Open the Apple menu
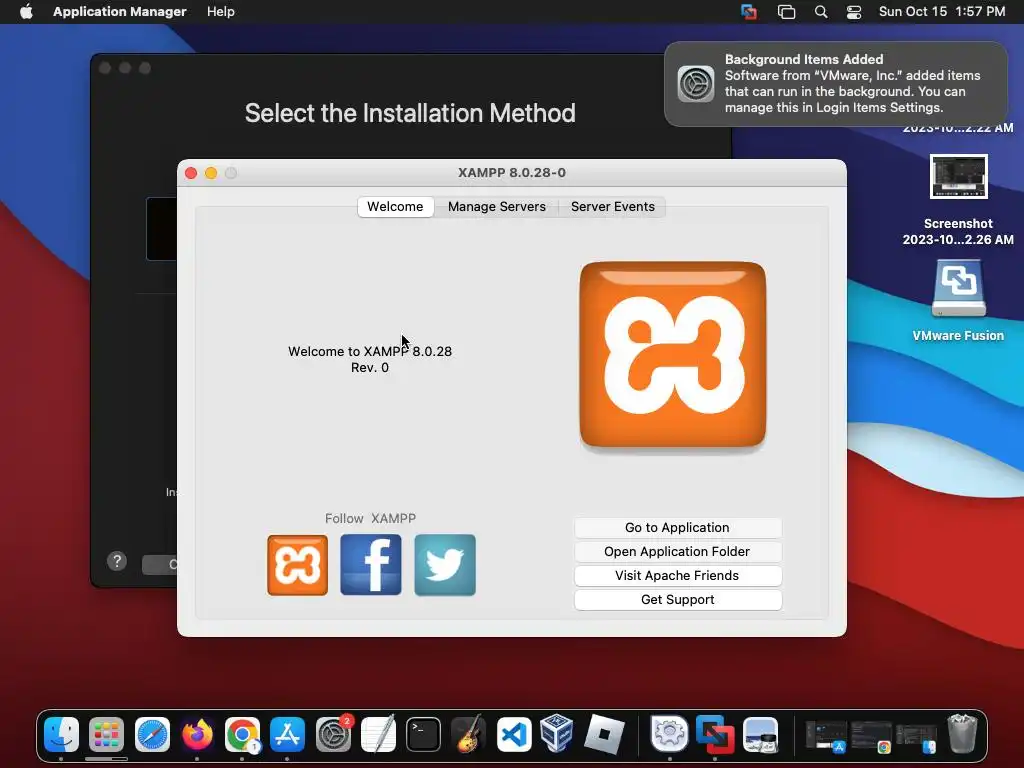 click(26, 12)
